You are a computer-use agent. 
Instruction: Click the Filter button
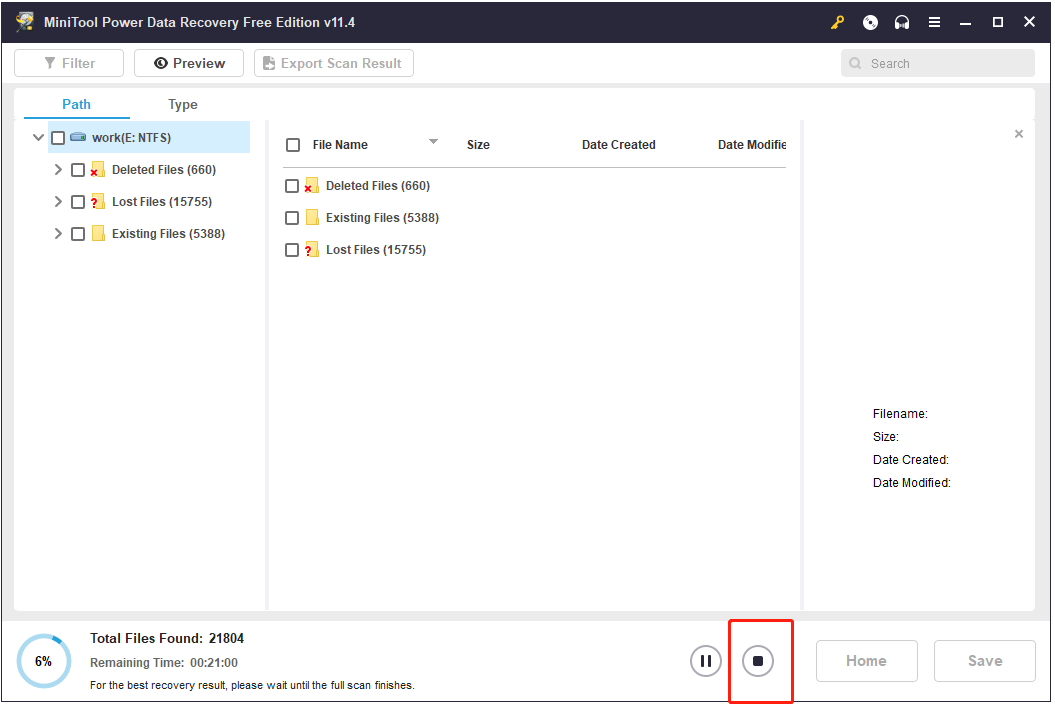pos(69,63)
